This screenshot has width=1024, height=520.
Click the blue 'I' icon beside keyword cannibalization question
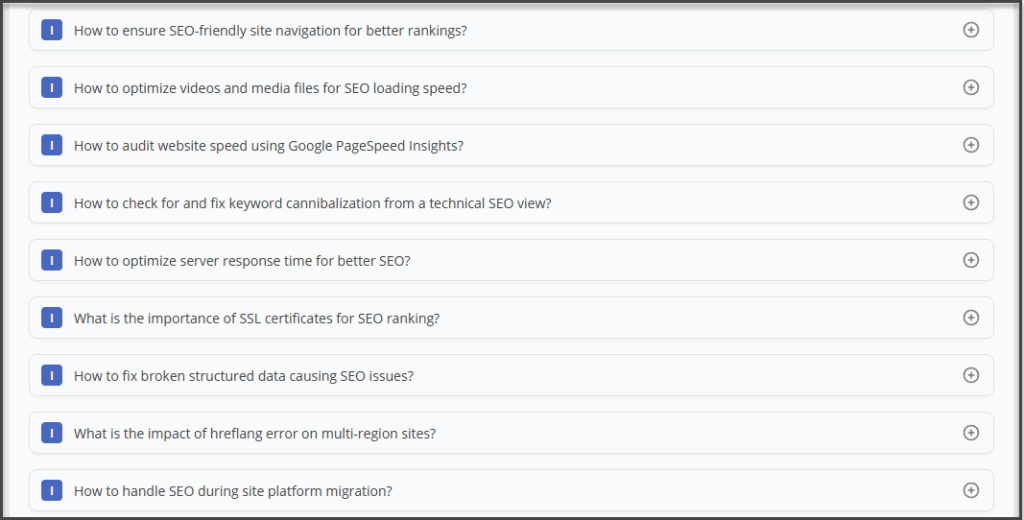click(x=51, y=203)
